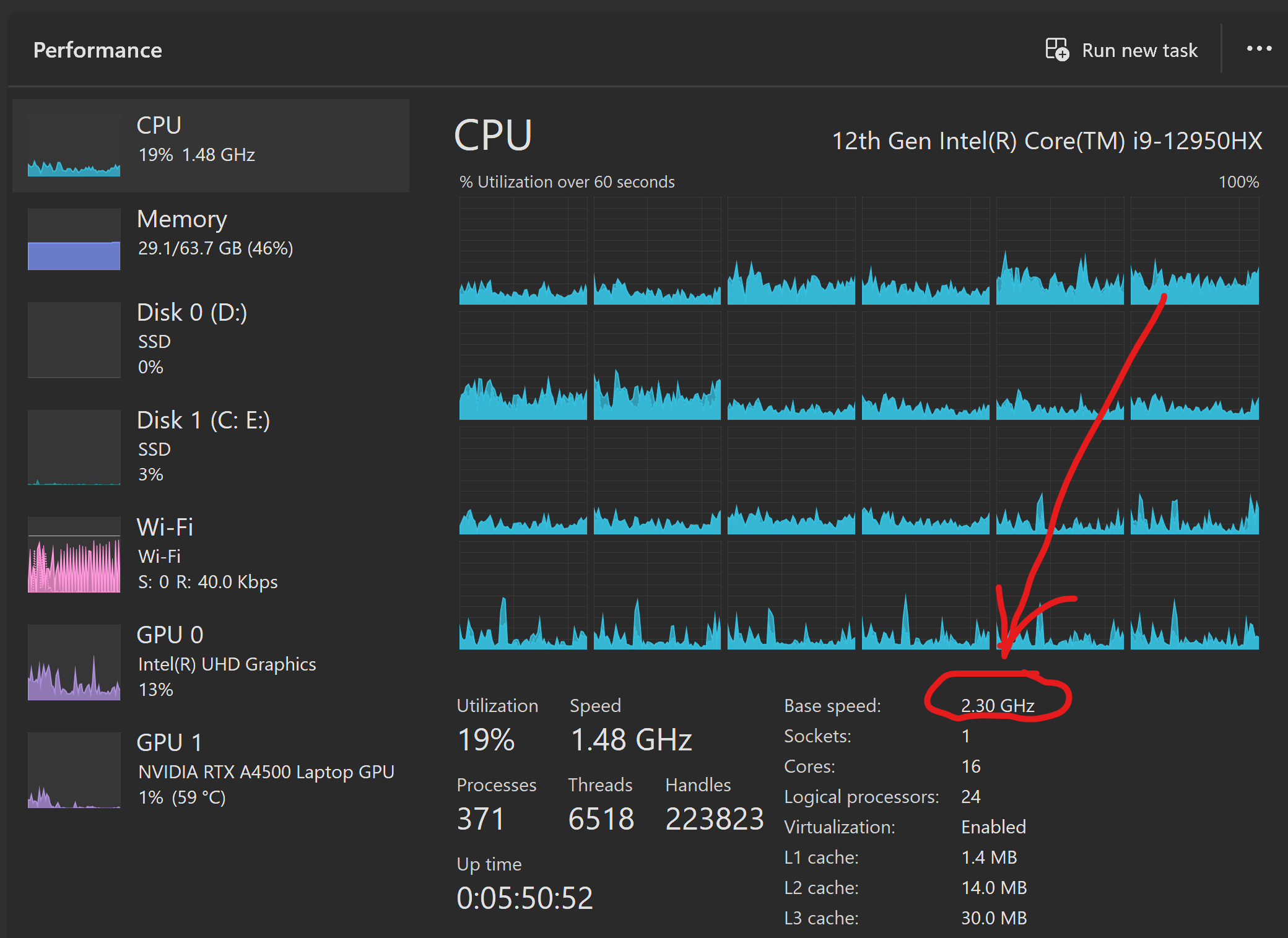Viewport: 1288px width, 938px height.
Task: Select the CPU performance item
Action: [x=211, y=145]
